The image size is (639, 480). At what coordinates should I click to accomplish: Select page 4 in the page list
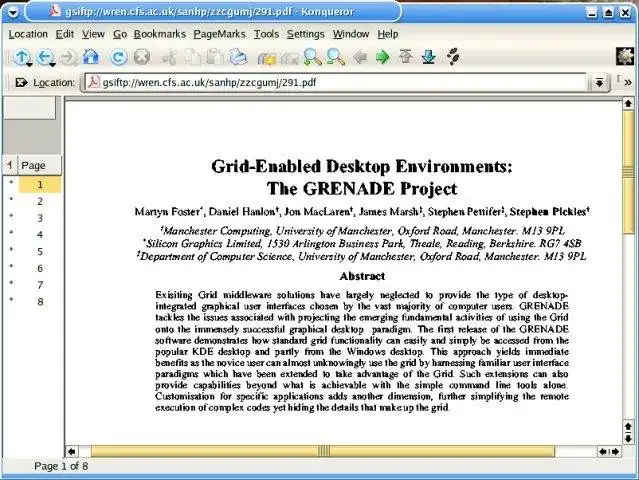coord(40,235)
